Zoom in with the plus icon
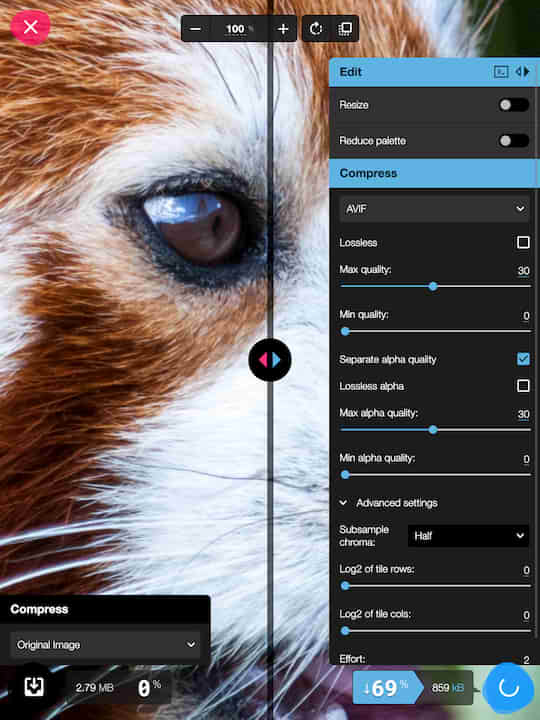The height and width of the screenshot is (720, 540). (283, 29)
